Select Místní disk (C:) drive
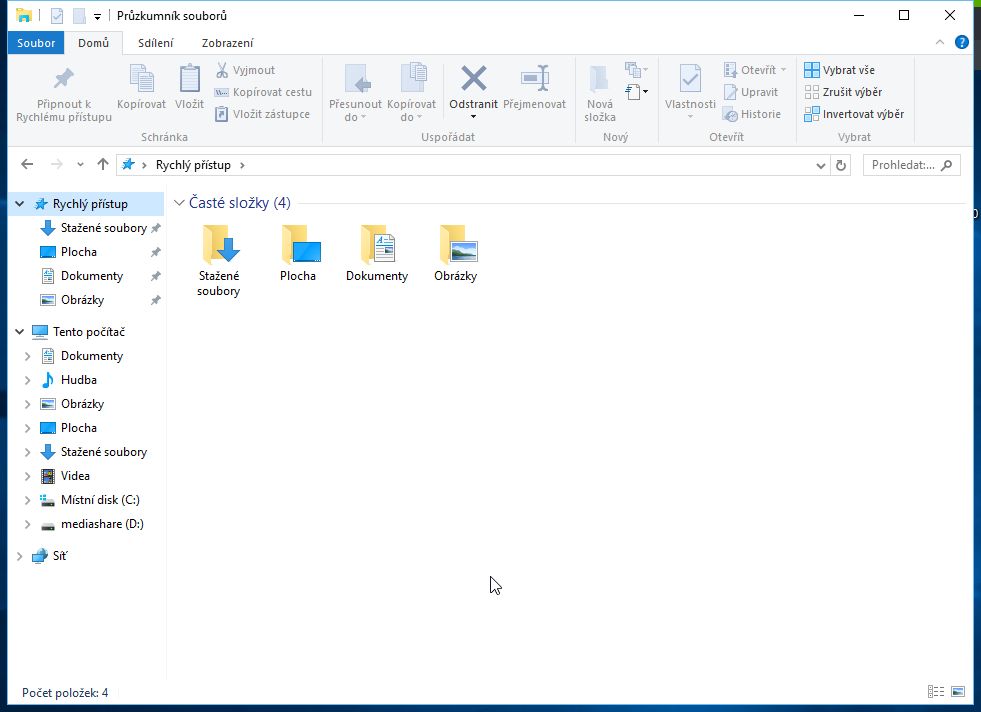Viewport: 981px width, 712px height. (100, 500)
